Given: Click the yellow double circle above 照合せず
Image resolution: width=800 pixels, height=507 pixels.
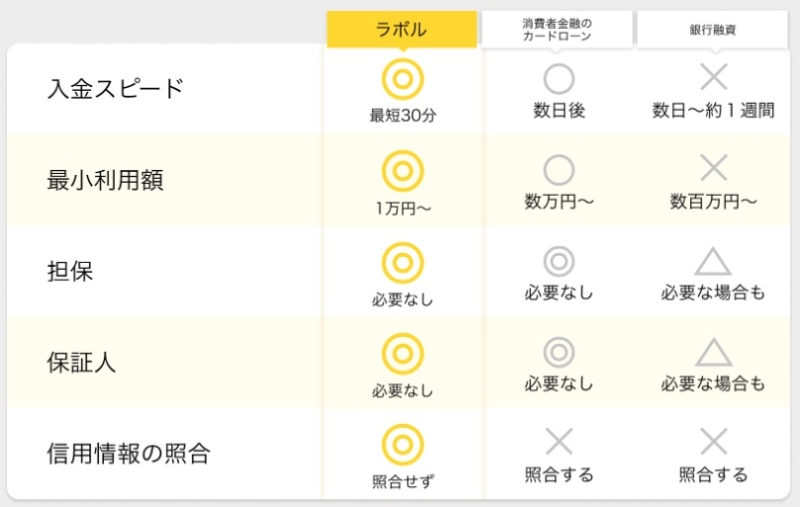Looking at the screenshot, I should [x=403, y=443].
